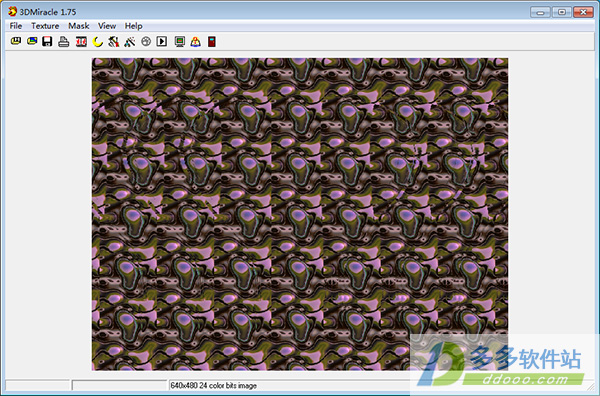Click the generated stereogram image
600x396 pixels.
click(x=300, y=214)
